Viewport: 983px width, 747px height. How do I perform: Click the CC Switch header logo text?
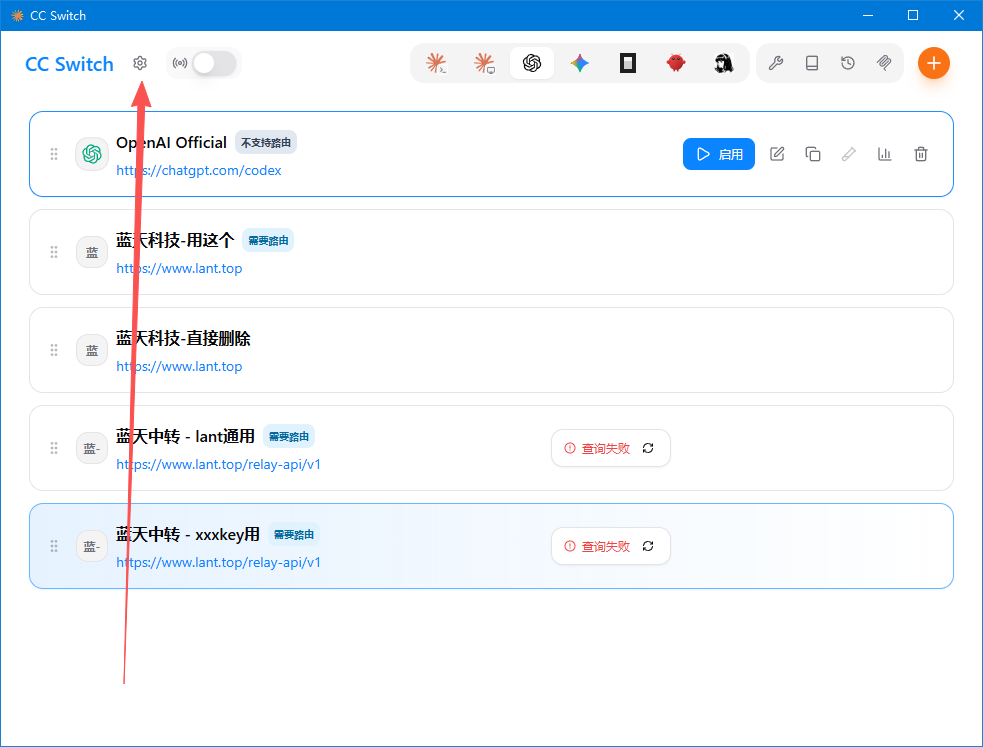point(69,64)
